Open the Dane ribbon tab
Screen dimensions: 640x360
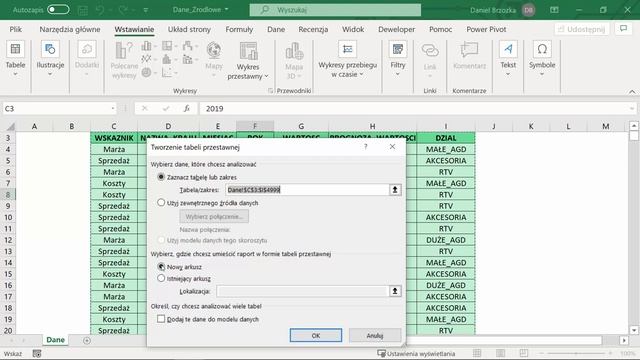coord(276,29)
